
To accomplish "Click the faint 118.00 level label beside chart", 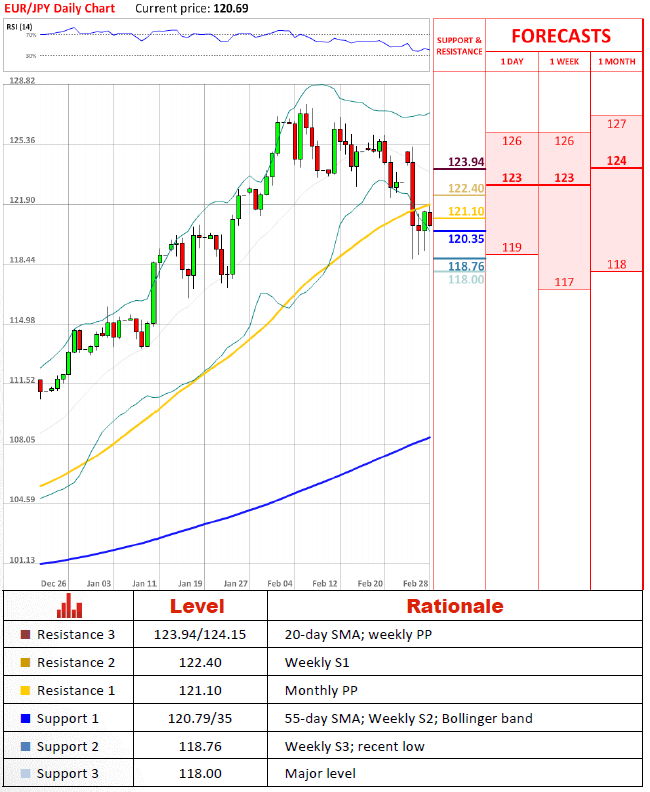I will pyautogui.click(x=466, y=279).
